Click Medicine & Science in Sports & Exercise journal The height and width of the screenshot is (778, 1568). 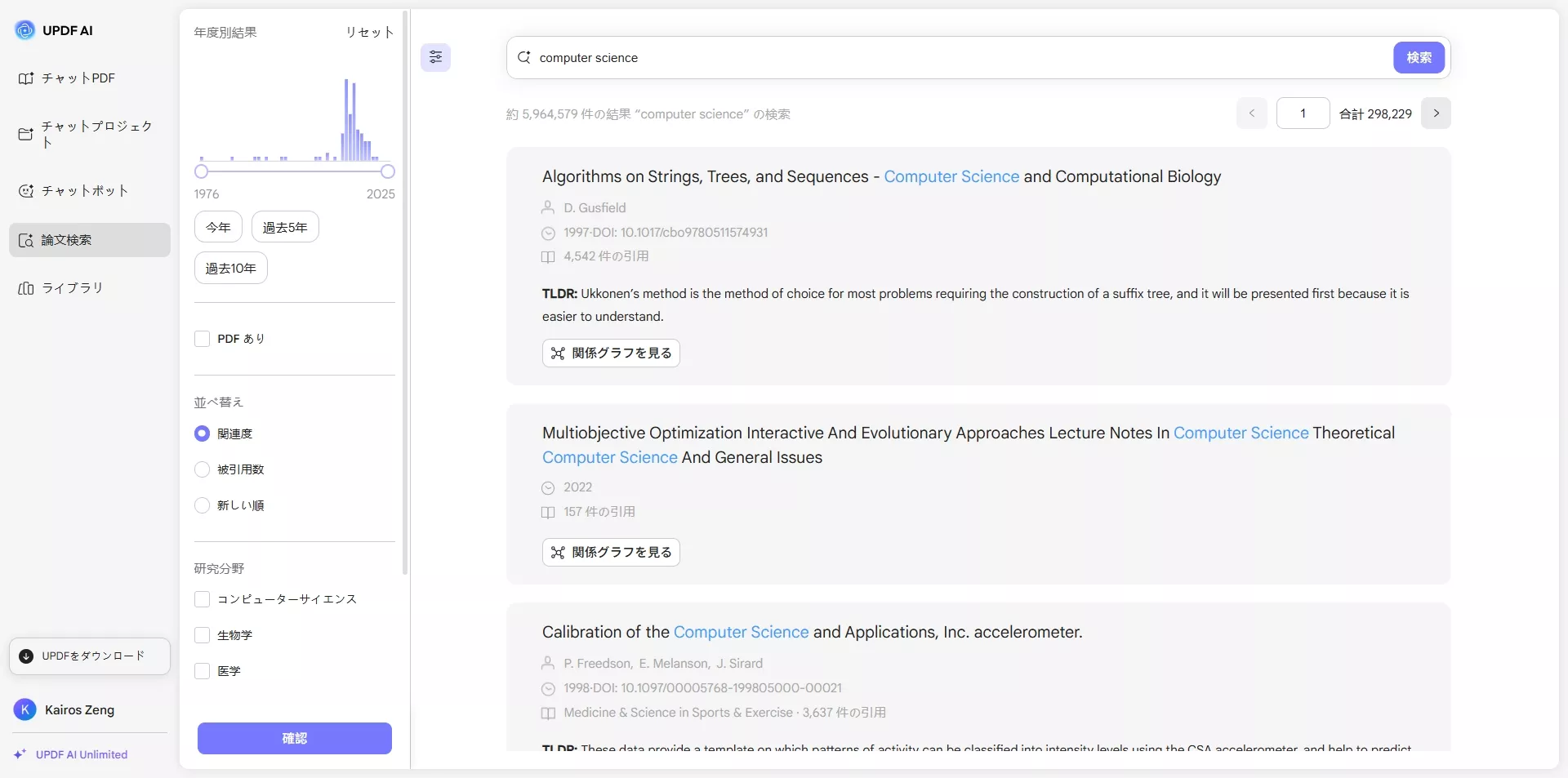(678, 713)
